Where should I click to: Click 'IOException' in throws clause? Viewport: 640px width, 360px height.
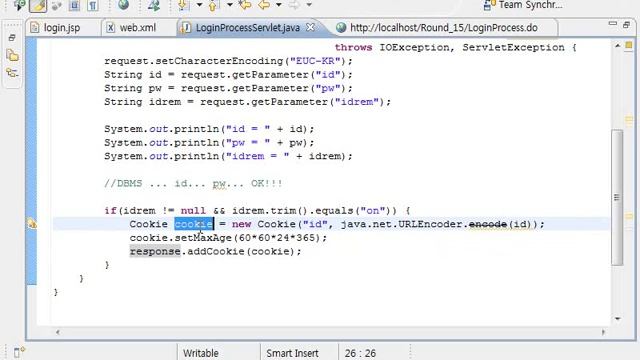(414, 48)
